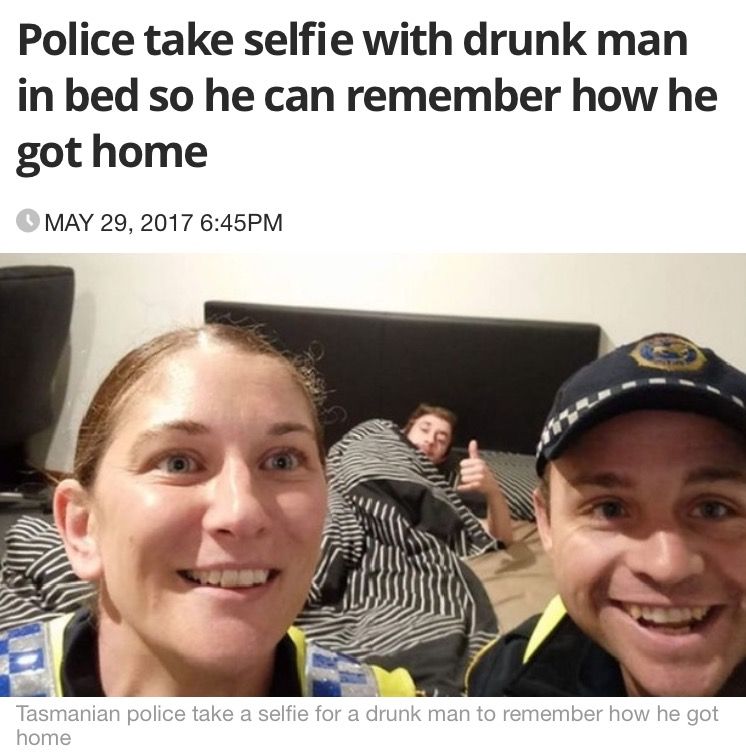Open the article photo of officers
The image size is (746, 753).
pos(373,474)
